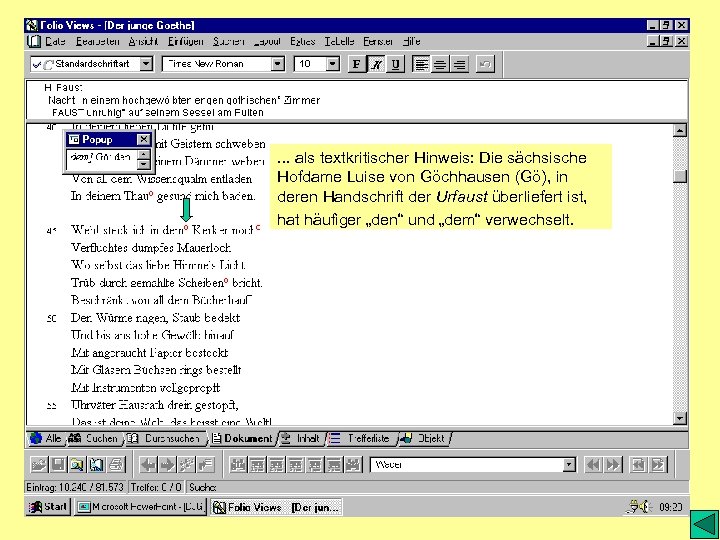Viewport: 720px width, 540px height.
Task: Click the single left arrow back icon
Action: [x=148, y=465]
